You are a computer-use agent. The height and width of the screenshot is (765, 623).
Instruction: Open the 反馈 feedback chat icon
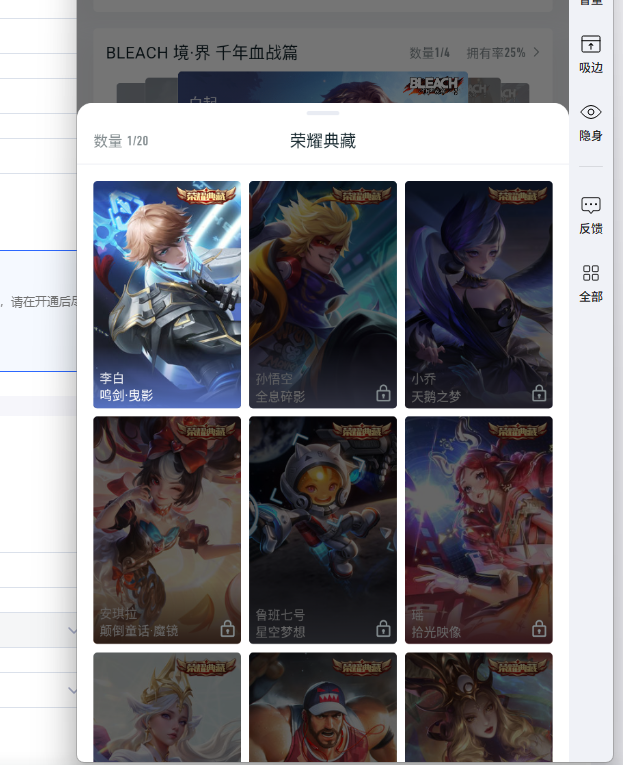(x=591, y=205)
